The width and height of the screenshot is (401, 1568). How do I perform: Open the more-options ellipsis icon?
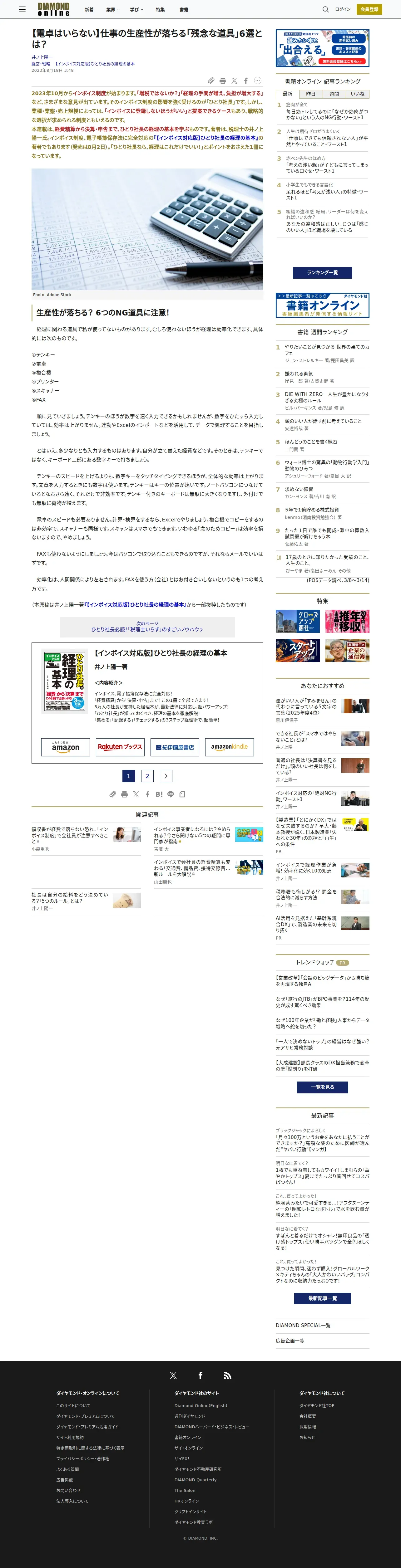point(257,80)
